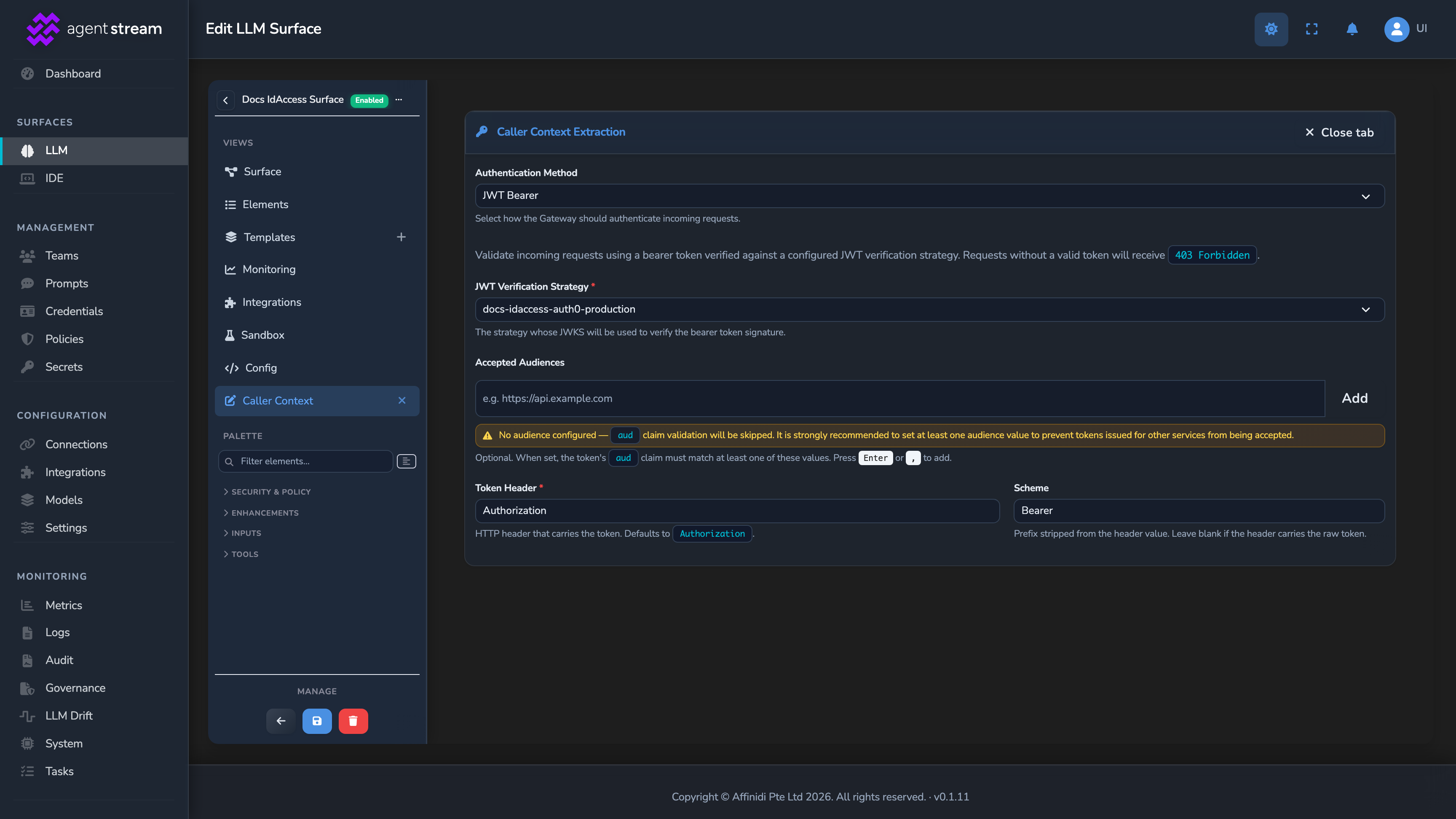Open the Credentials page
Viewport: 1456px width, 819px height.
pos(94,311)
